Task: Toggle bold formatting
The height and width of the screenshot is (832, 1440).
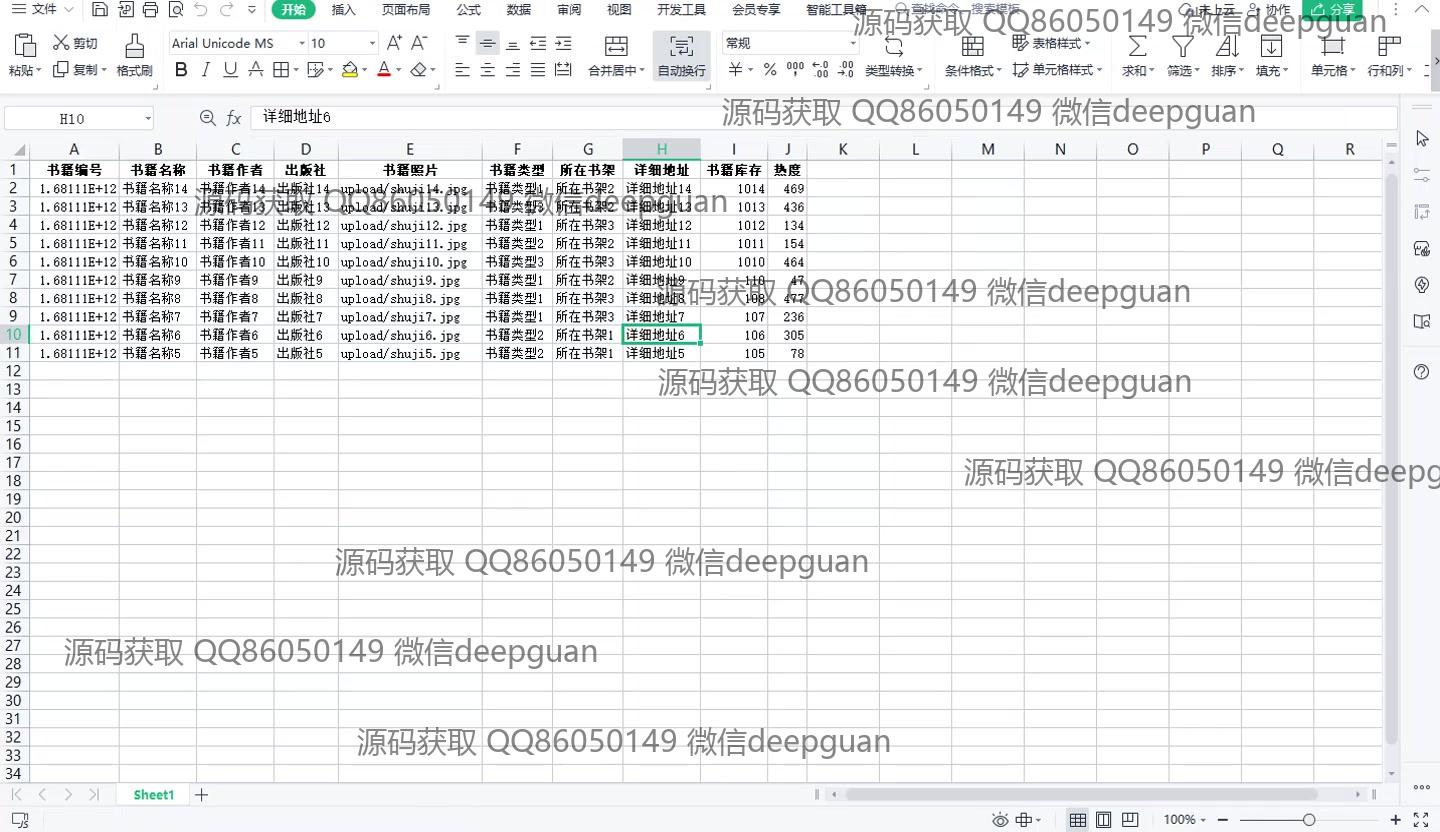Action: (181, 70)
